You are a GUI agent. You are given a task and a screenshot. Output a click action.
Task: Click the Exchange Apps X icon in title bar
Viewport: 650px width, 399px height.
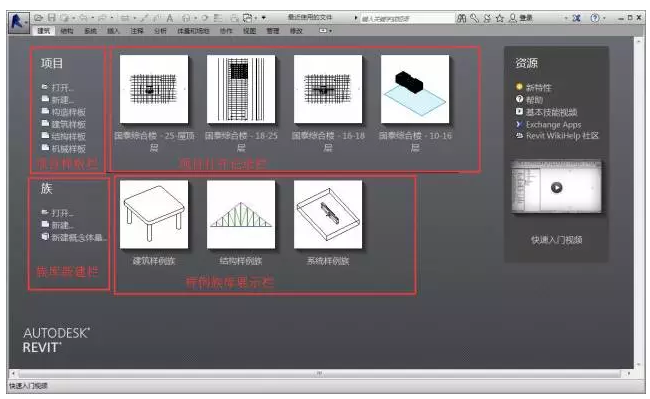click(576, 18)
